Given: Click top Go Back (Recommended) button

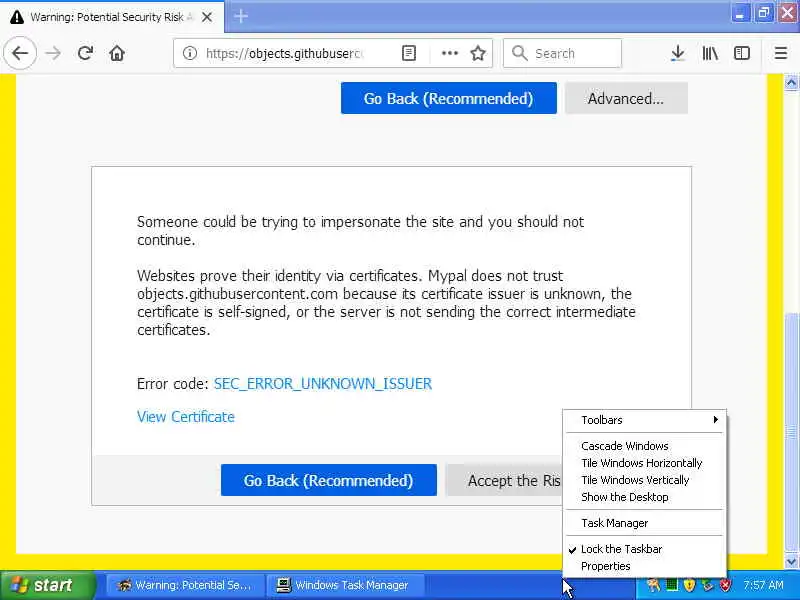Looking at the screenshot, I should click(x=448, y=98).
